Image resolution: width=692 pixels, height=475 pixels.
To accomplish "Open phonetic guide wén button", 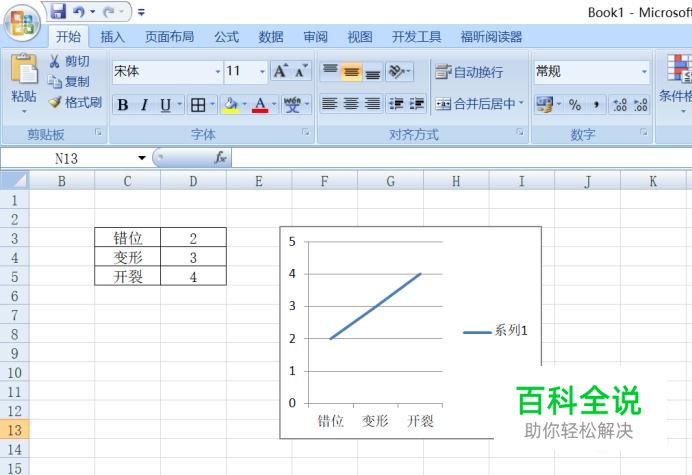I will click(x=292, y=105).
